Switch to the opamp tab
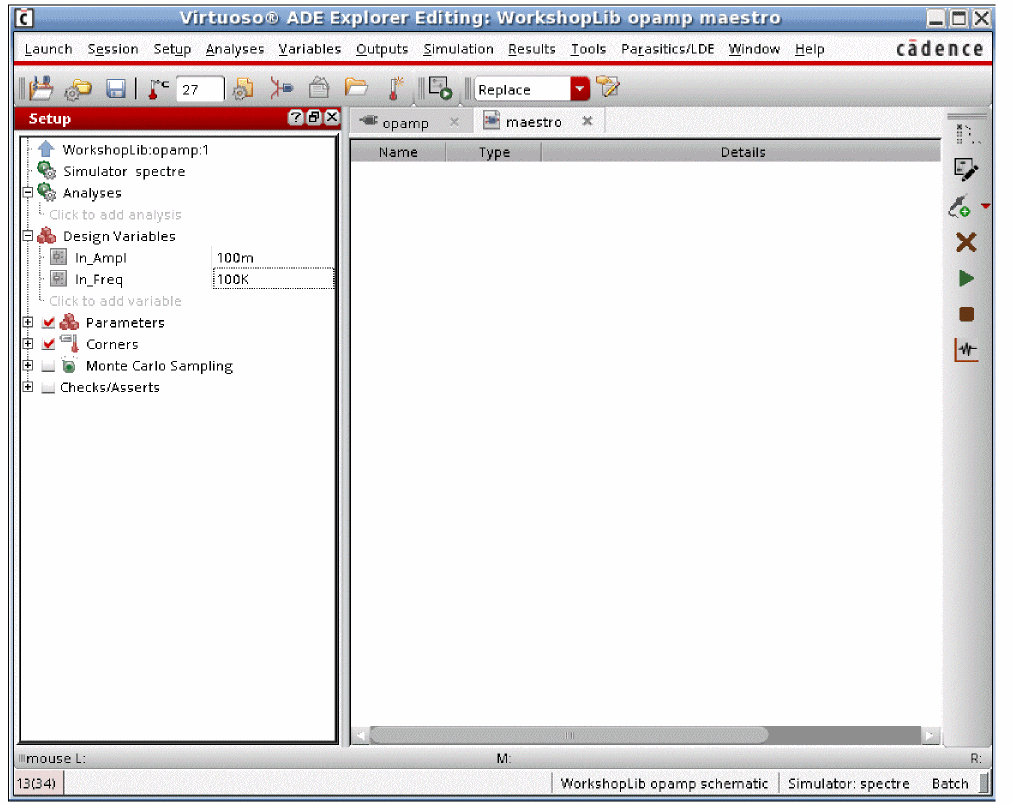The width and height of the screenshot is (1013, 805). [405, 123]
